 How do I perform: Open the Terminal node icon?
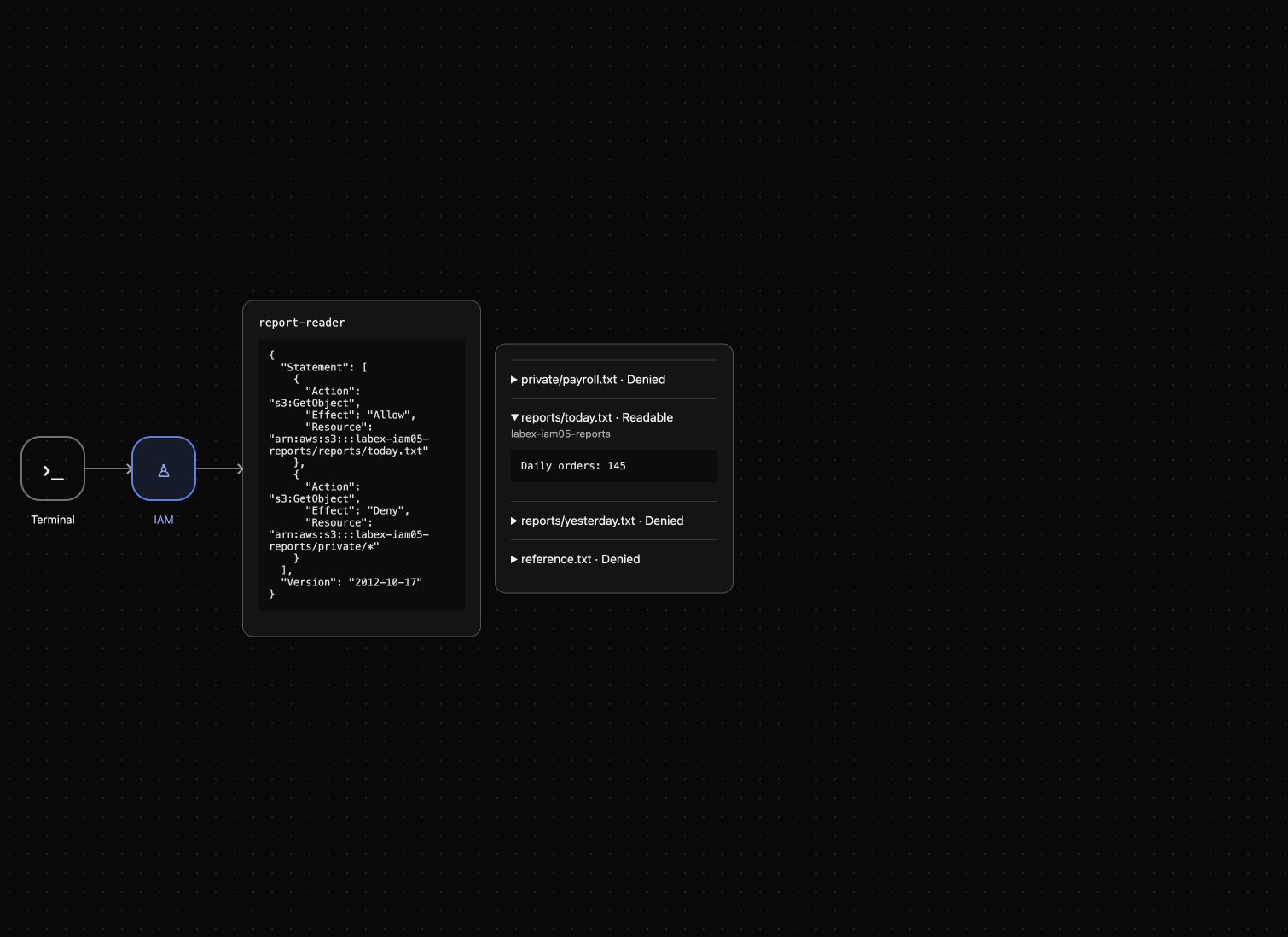pyautogui.click(x=53, y=468)
